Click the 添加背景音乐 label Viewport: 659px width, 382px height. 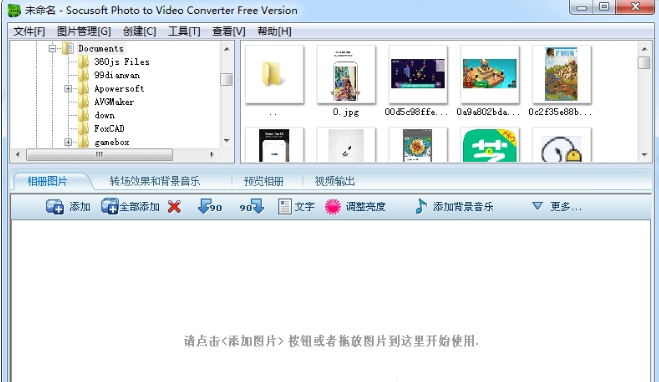pyautogui.click(x=463, y=207)
